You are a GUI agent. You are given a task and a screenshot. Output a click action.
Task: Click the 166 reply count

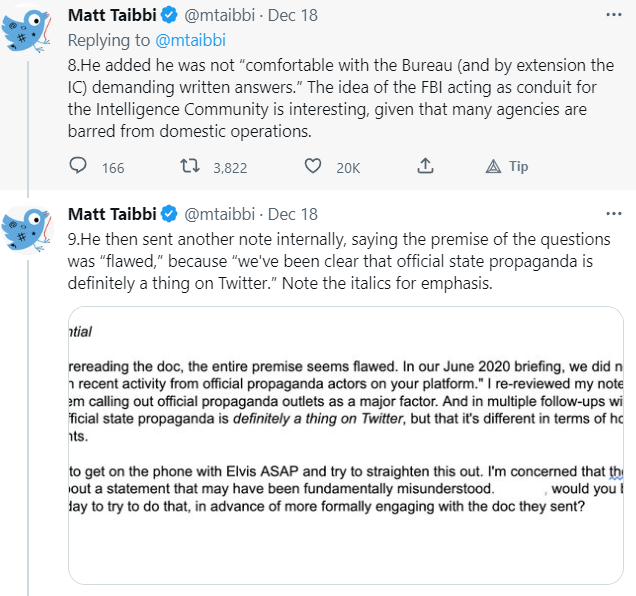[113, 168]
